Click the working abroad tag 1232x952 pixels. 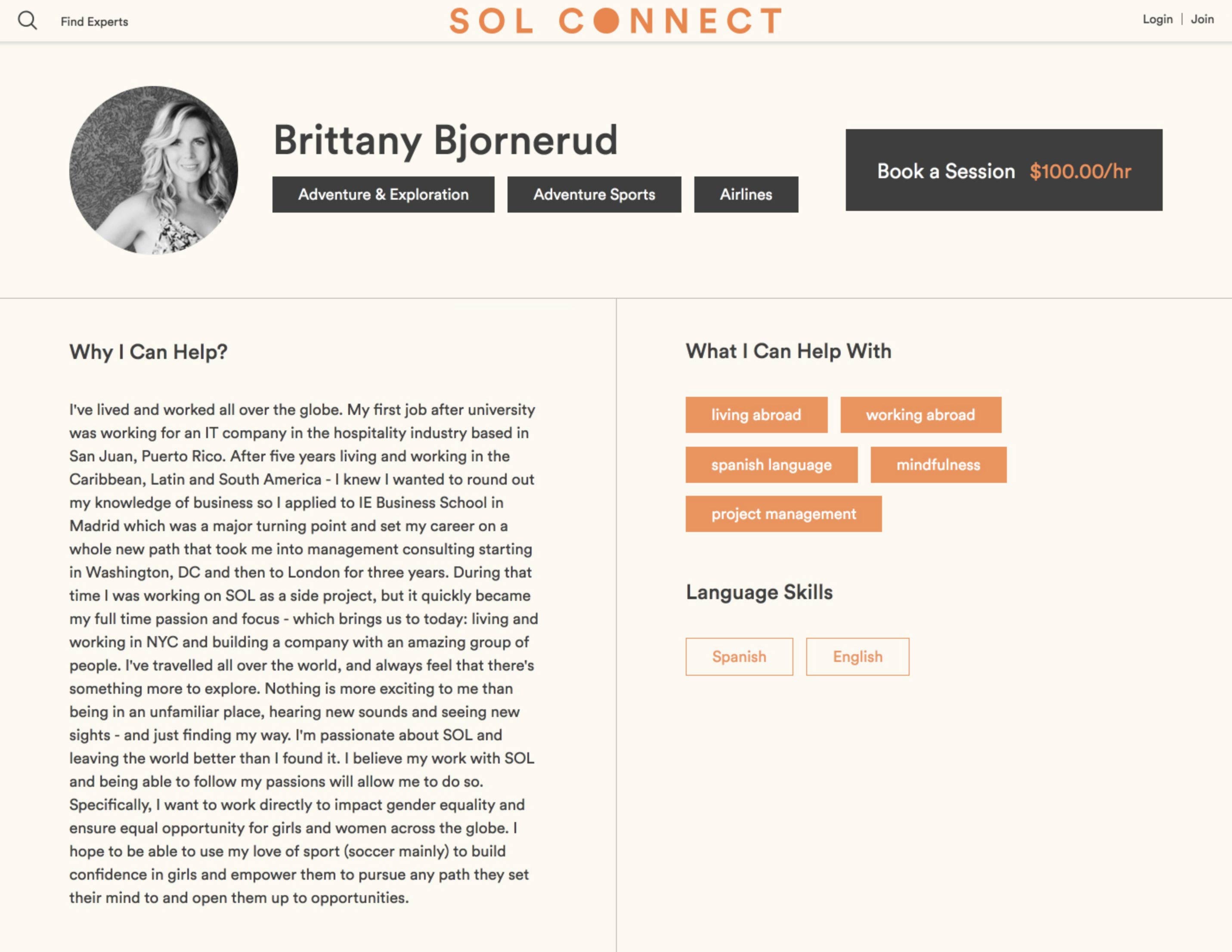[x=920, y=415]
